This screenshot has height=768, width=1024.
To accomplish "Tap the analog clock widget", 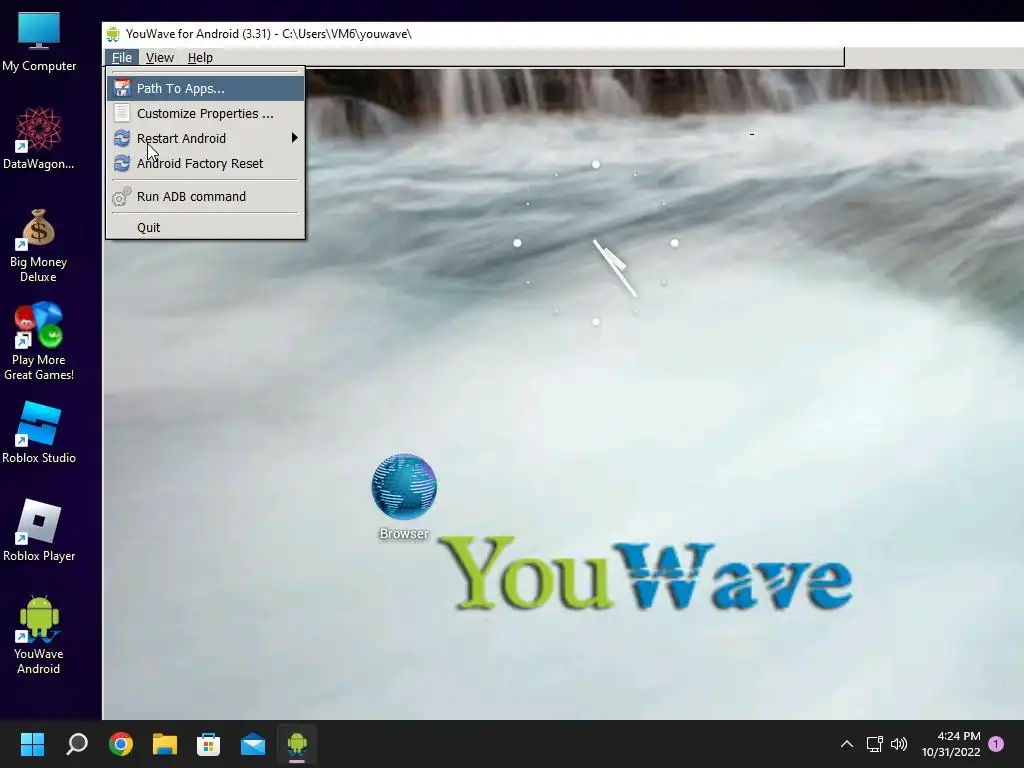I will (596, 243).
